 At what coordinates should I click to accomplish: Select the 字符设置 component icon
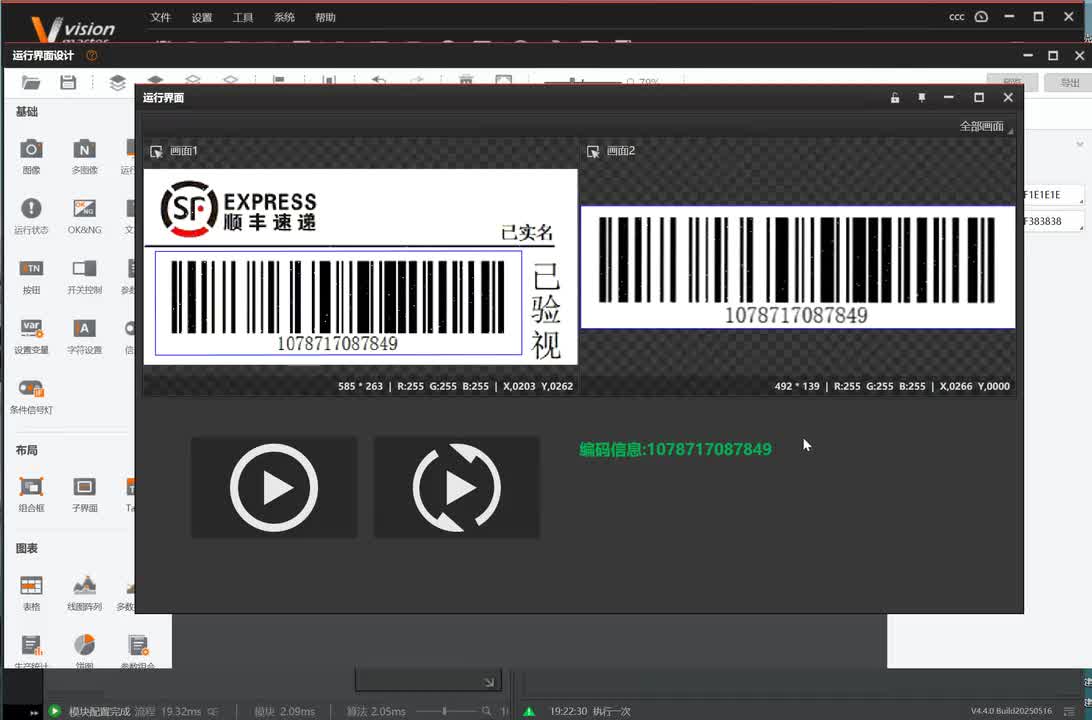pyautogui.click(x=84, y=328)
